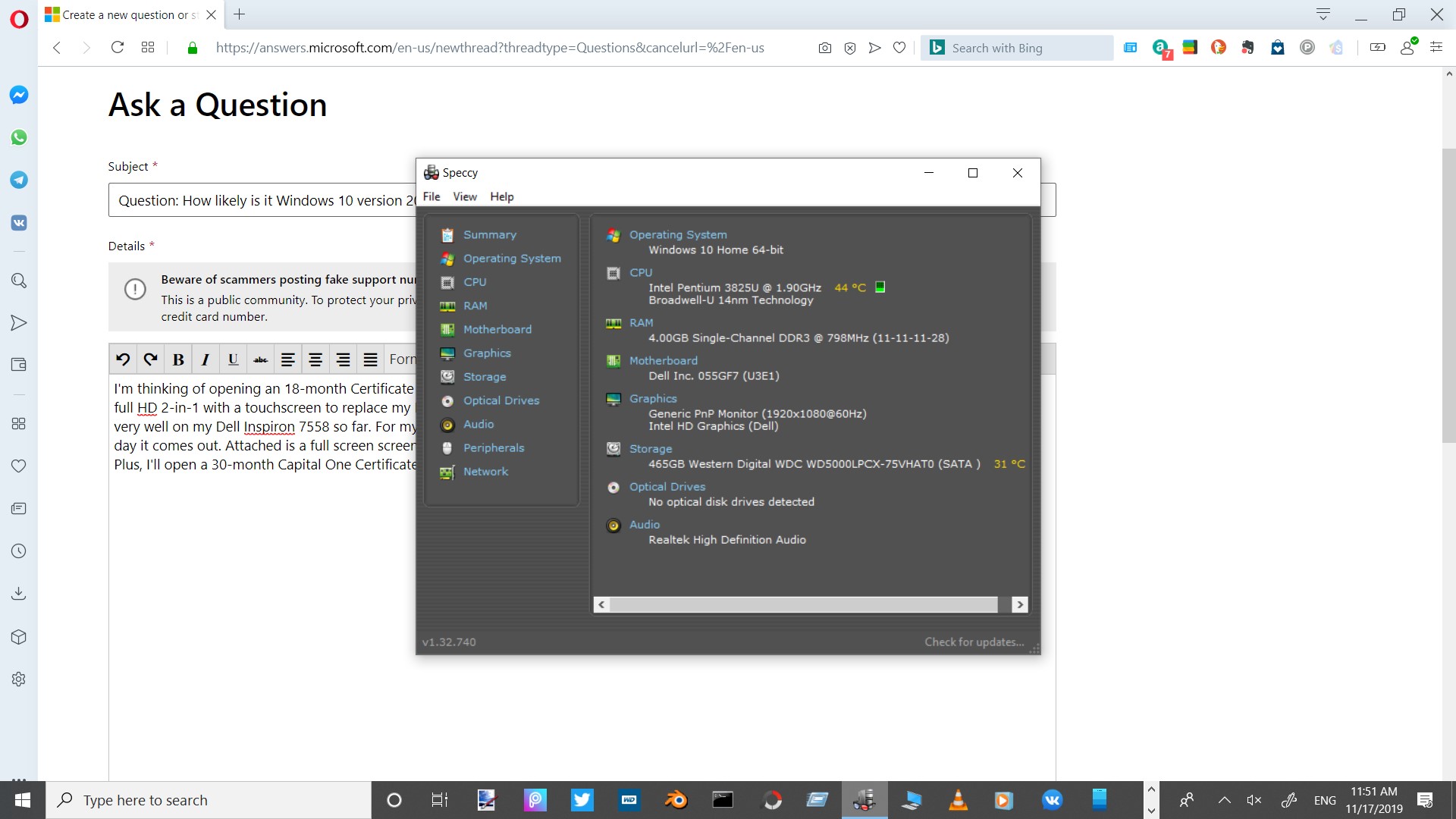Click Speccy scrollbar left arrow

coord(601,604)
